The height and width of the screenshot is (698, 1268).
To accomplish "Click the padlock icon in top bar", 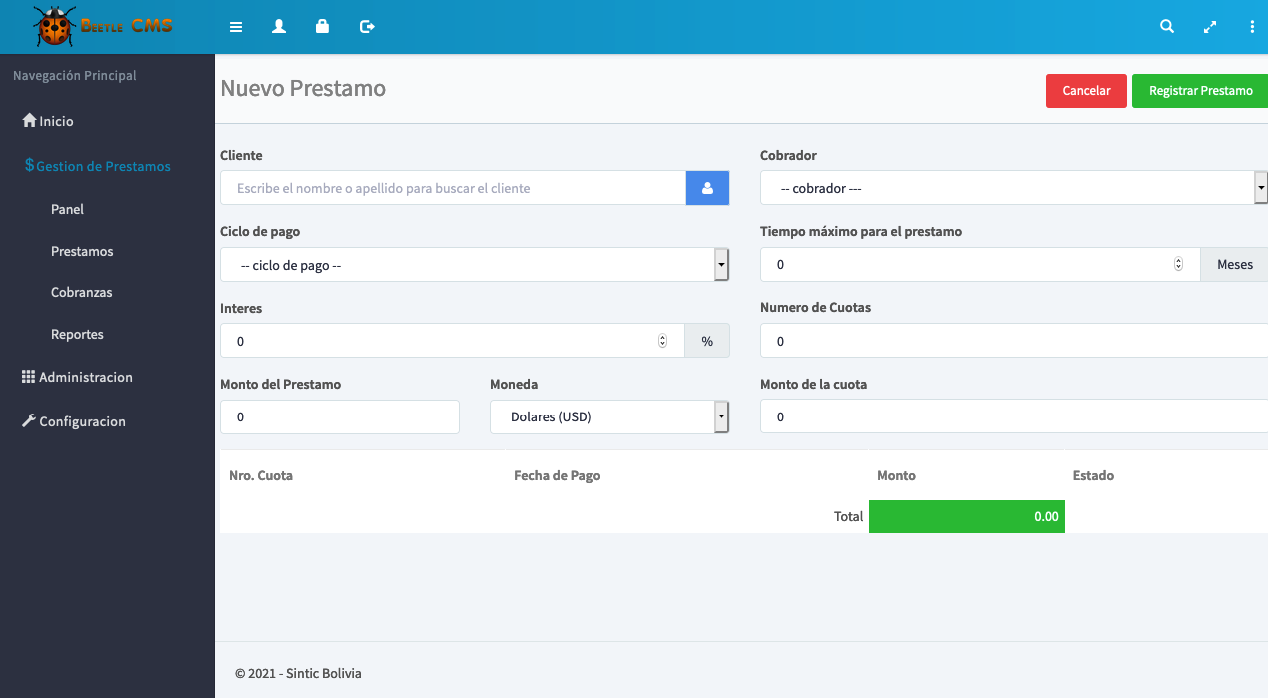I will [322, 27].
